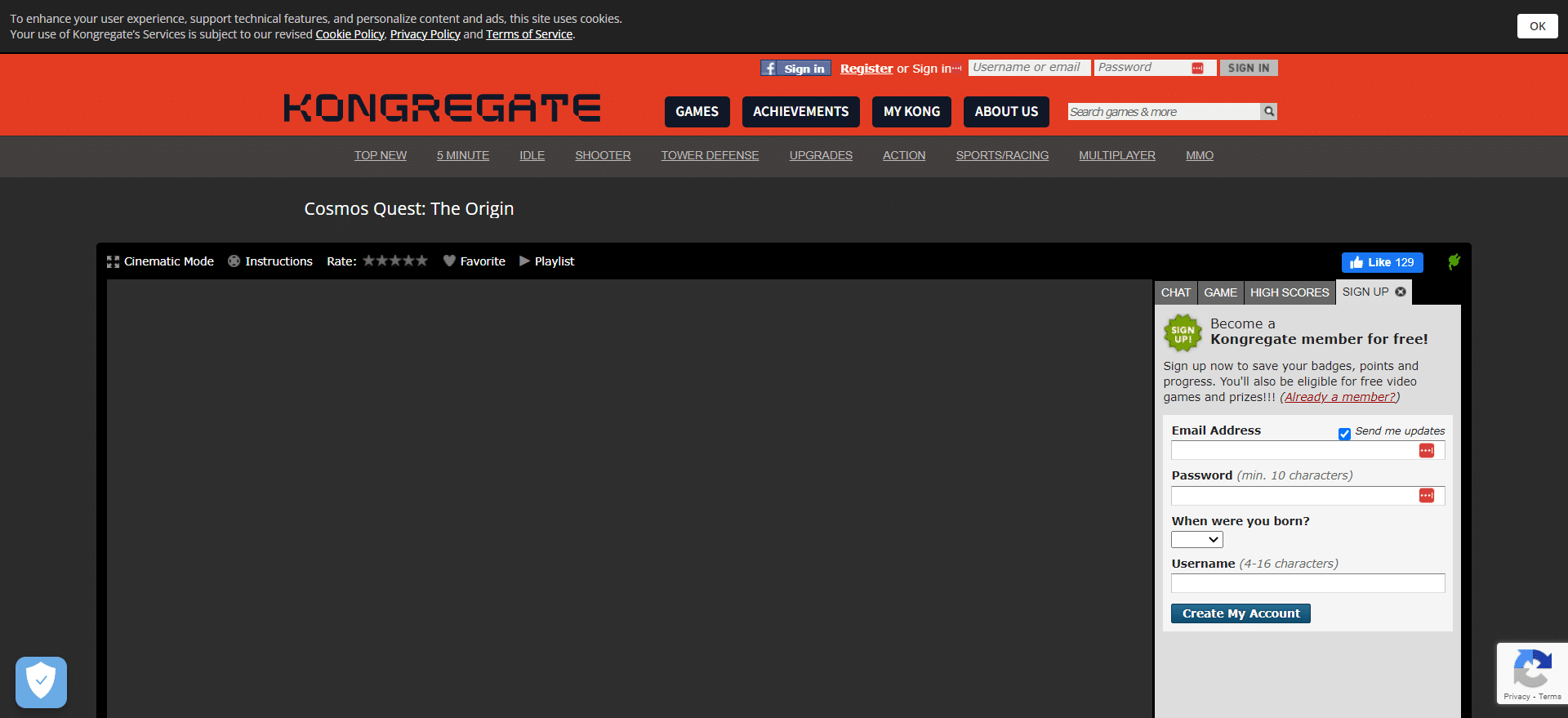Click the SIGN IN button
Viewport: 1568px width, 718px height.
(x=1249, y=69)
